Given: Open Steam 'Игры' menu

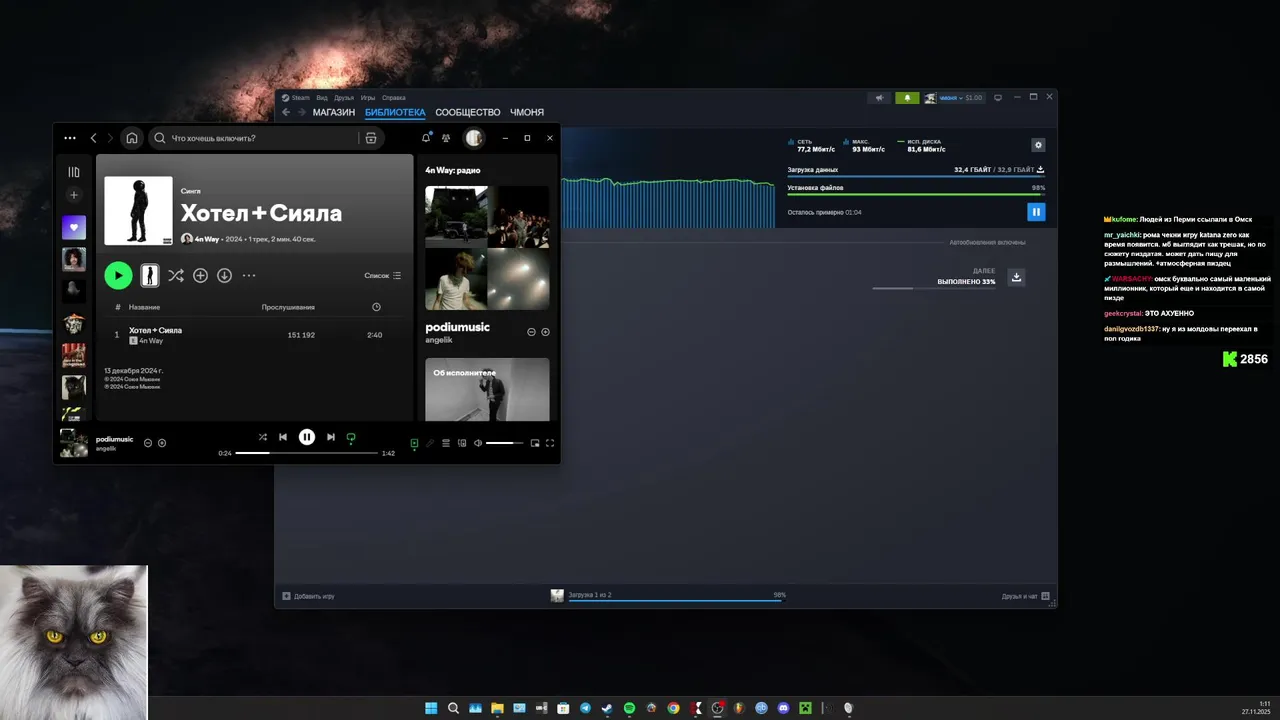Looking at the screenshot, I should point(368,98).
